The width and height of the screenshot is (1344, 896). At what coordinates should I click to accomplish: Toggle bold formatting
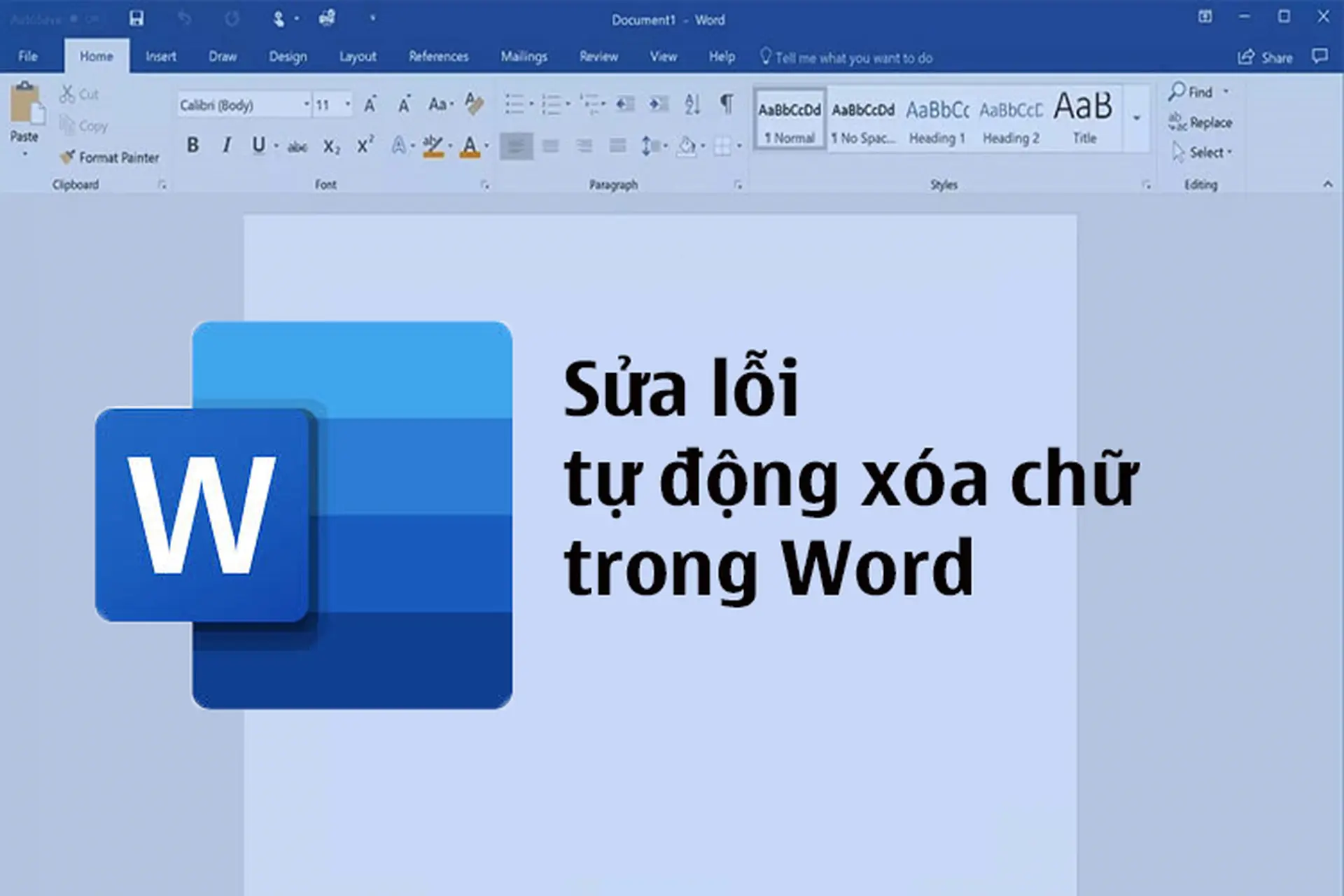point(193,146)
